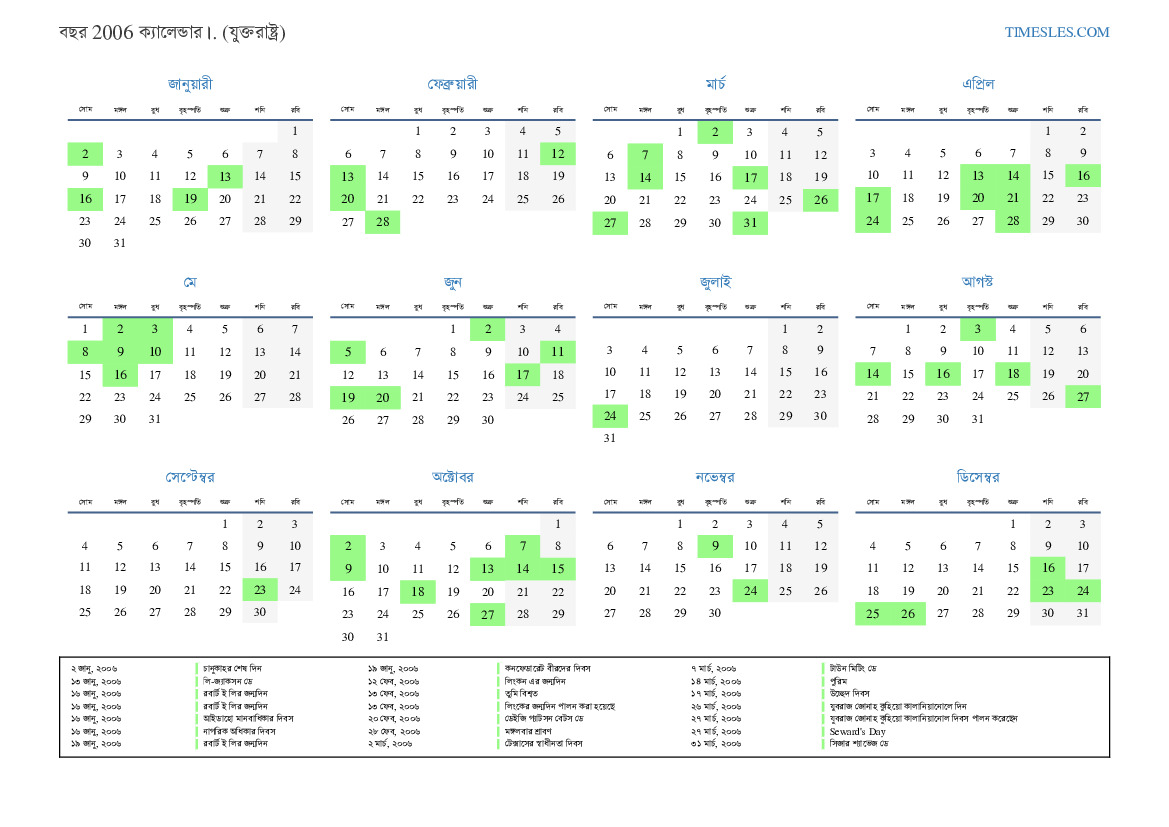
Task: Click highlighted date 16 in May
Action: point(120,375)
